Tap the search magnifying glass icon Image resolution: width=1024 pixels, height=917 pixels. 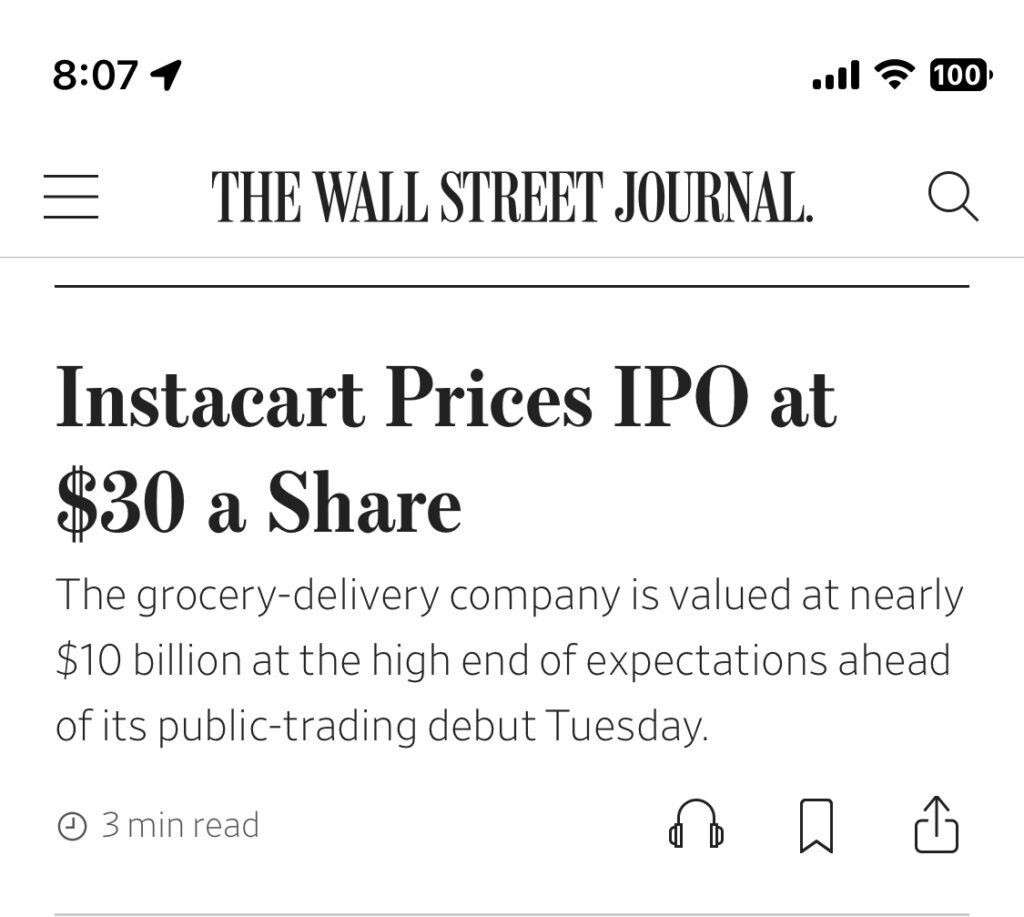click(x=953, y=197)
